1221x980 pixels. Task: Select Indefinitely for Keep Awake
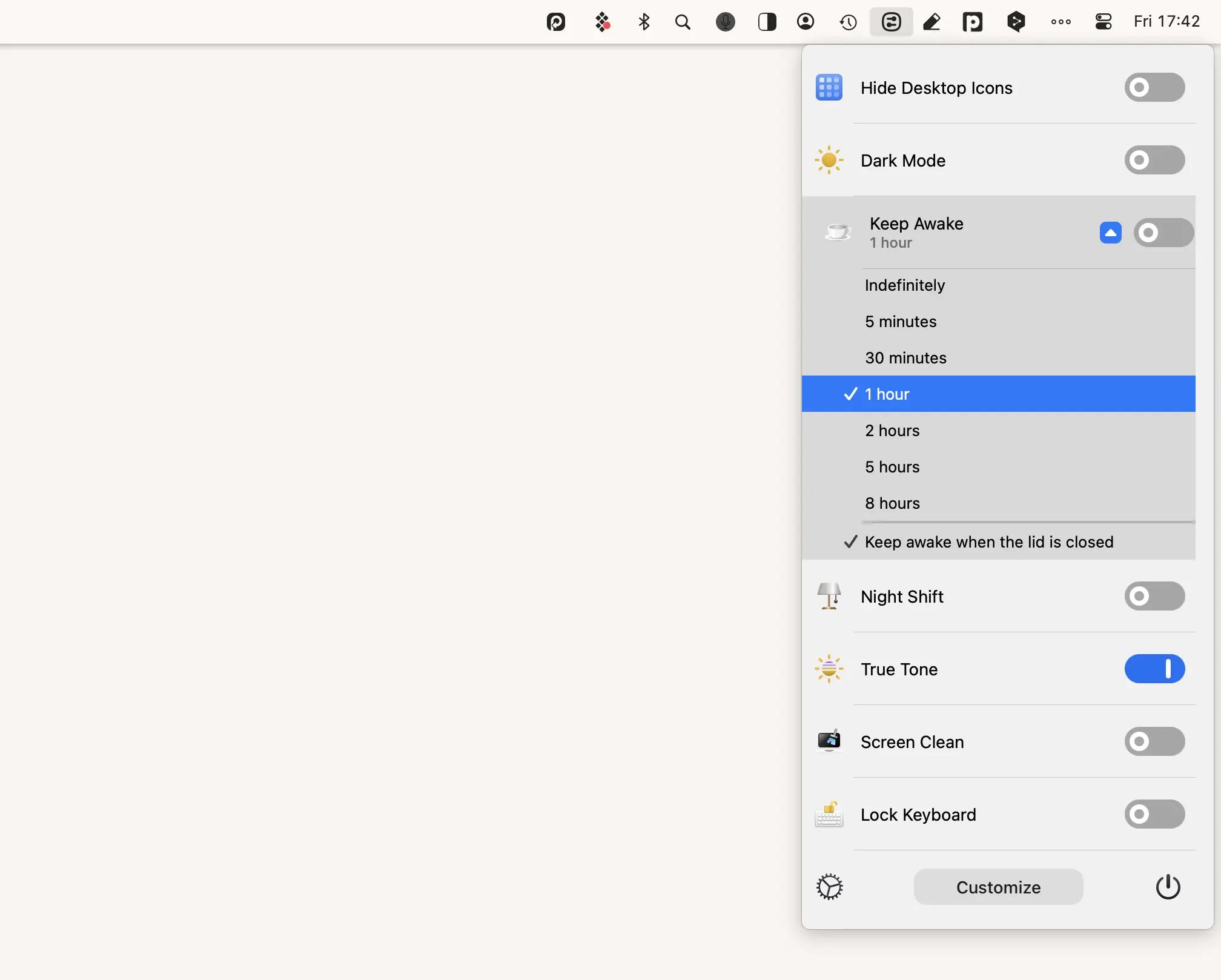(x=904, y=285)
